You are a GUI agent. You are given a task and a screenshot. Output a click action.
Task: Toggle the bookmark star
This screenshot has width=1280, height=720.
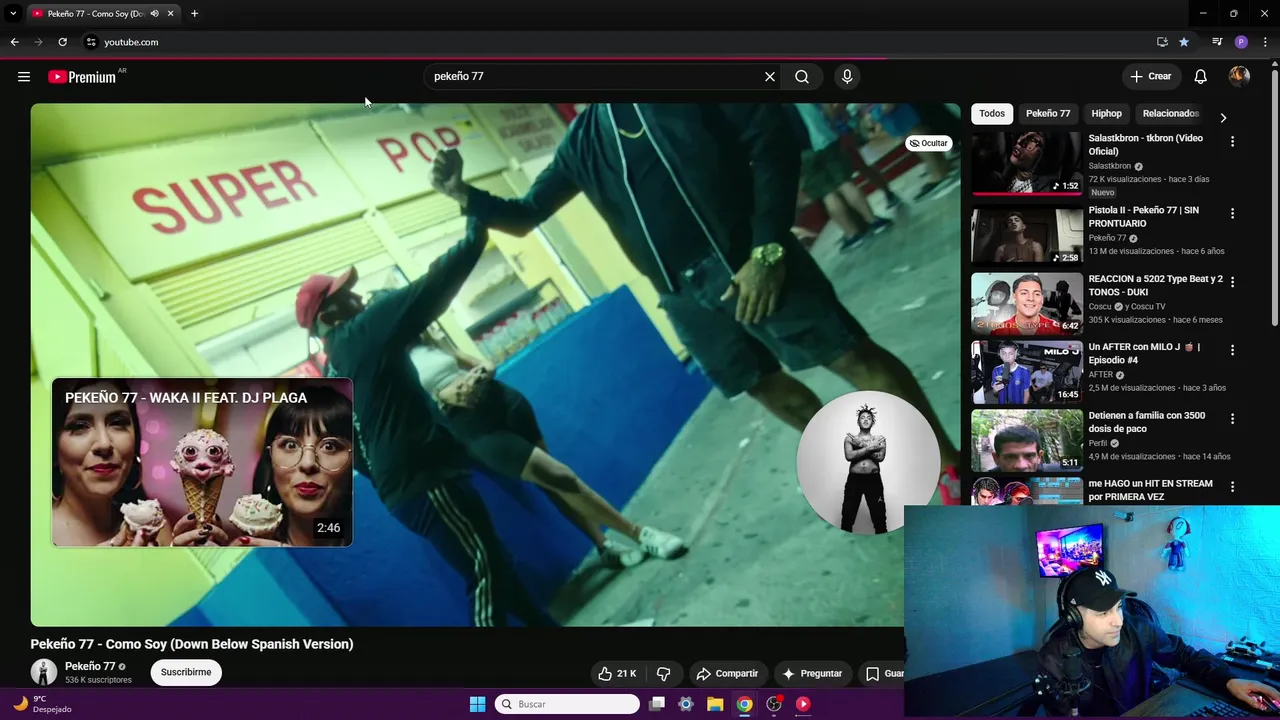point(1184,42)
